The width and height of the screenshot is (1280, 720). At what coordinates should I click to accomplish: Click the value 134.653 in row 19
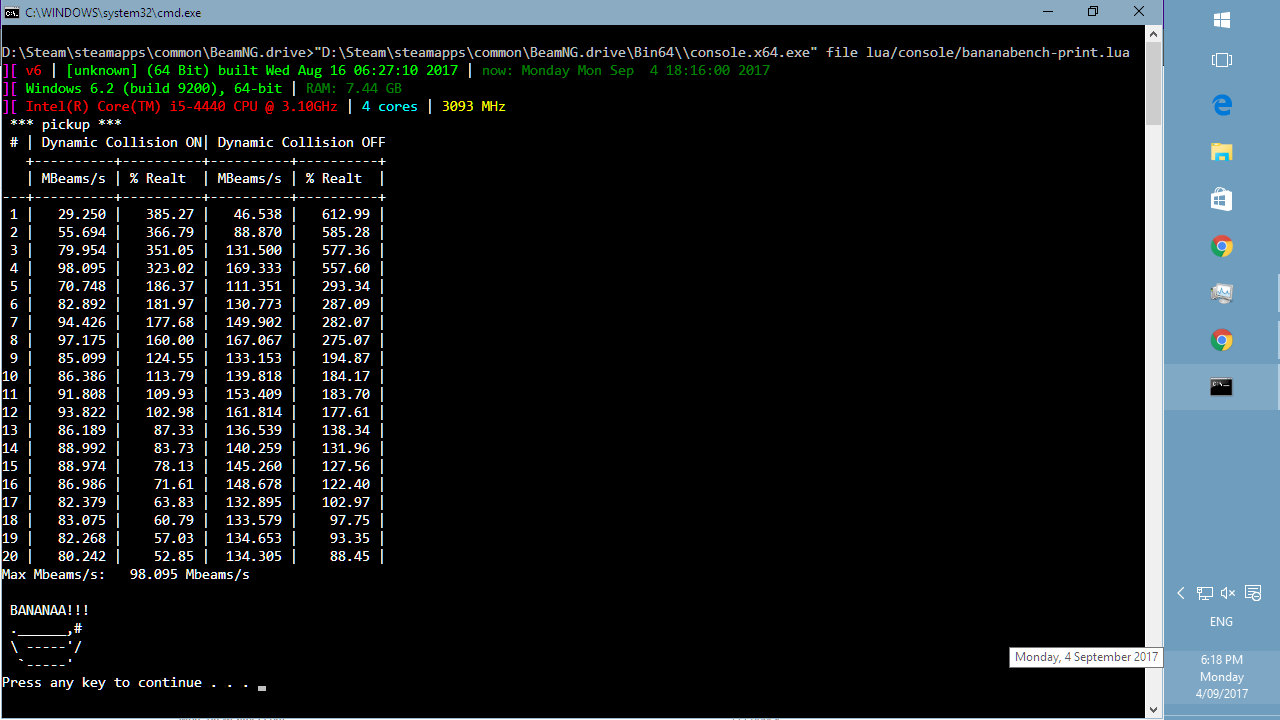pos(254,538)
